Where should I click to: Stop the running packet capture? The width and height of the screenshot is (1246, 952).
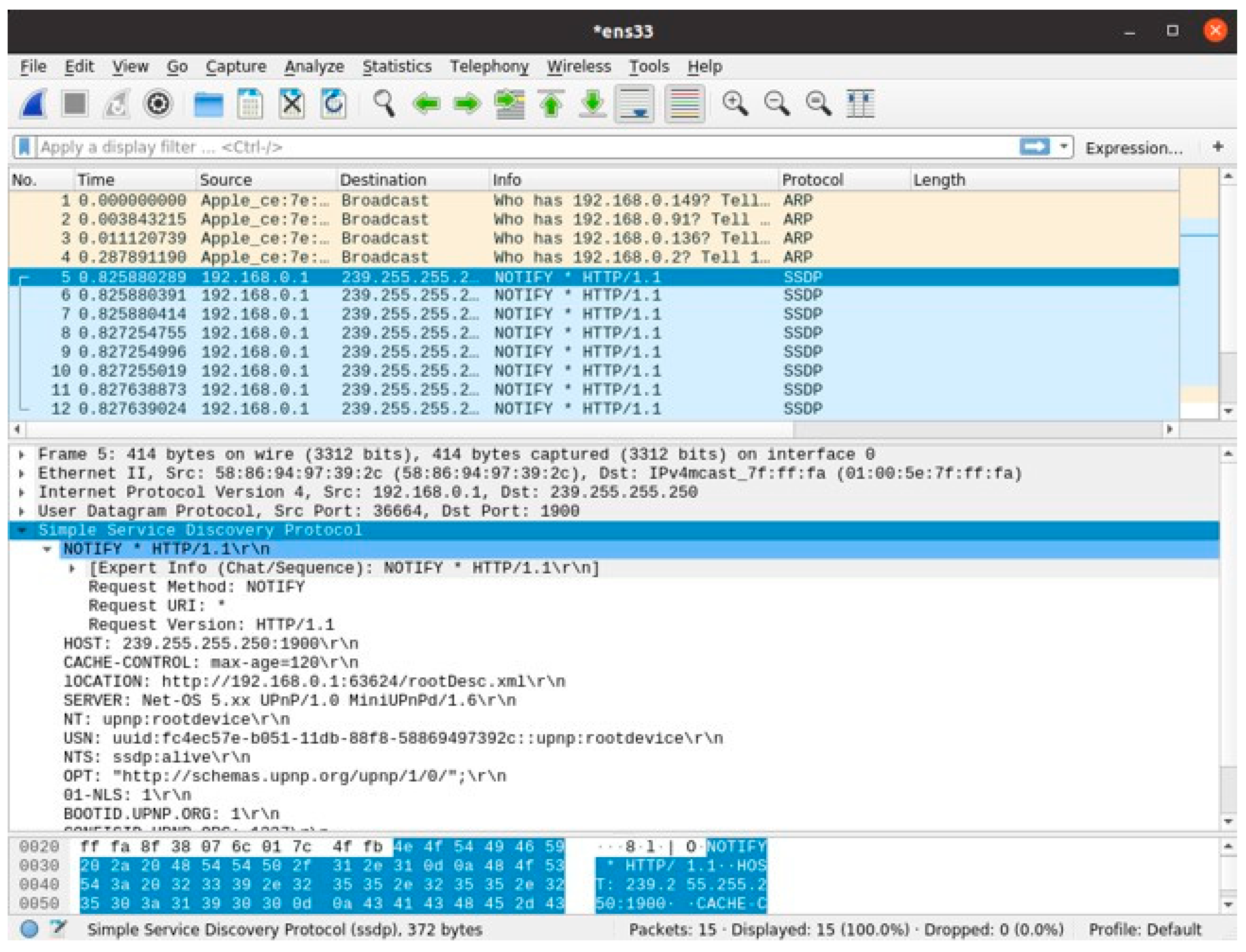coord(75,104)
